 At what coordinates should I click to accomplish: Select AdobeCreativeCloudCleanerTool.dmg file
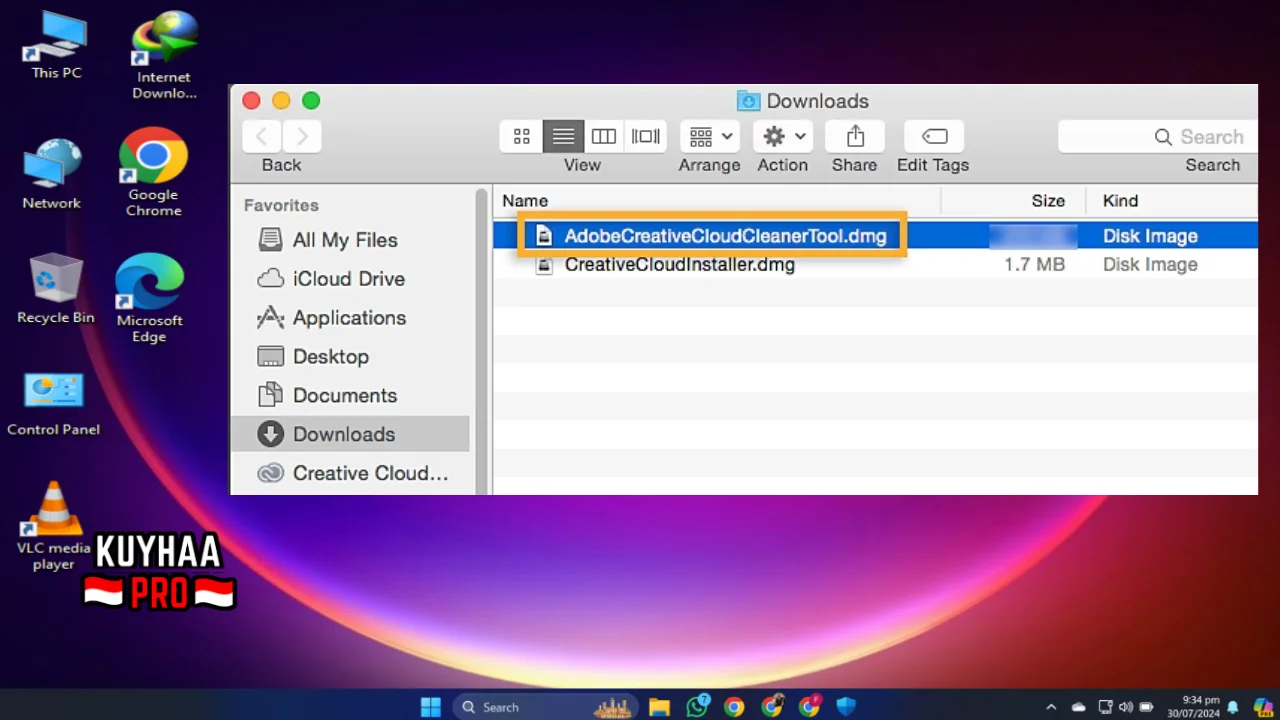(x=725, y=237)
